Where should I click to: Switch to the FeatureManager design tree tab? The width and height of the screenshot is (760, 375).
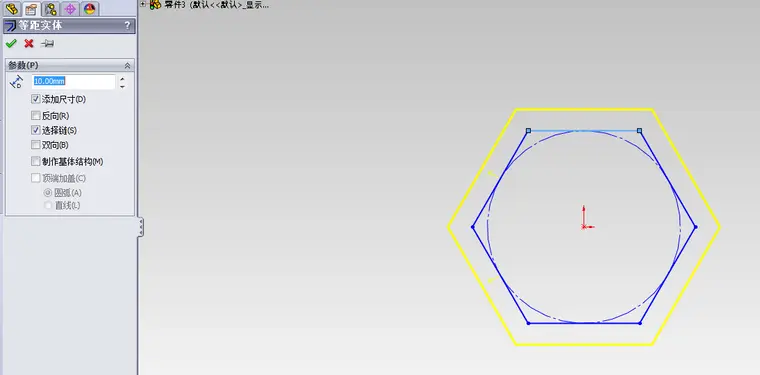pyautogui.click(x=12, y=8)
